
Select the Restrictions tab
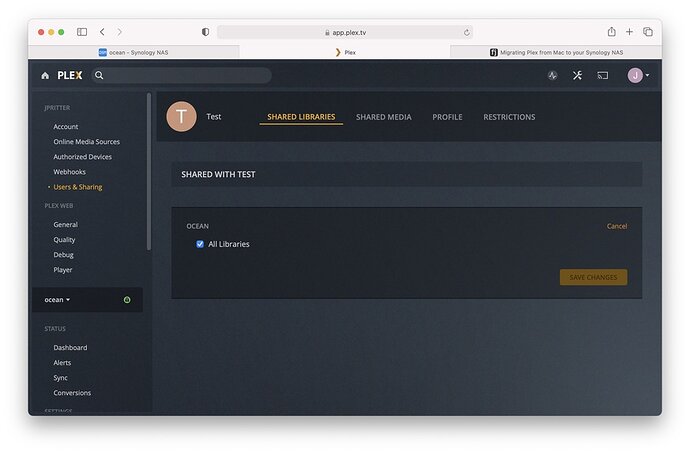tap(509, 117)
